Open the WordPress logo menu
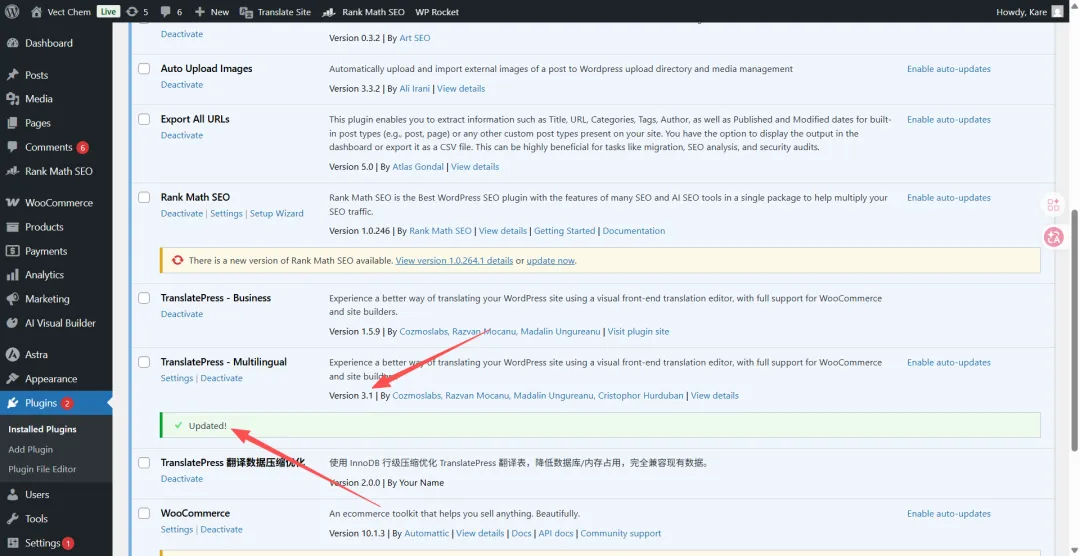Screen dimensions: 1080x556 pyautogui.click(x=12, y=12)
